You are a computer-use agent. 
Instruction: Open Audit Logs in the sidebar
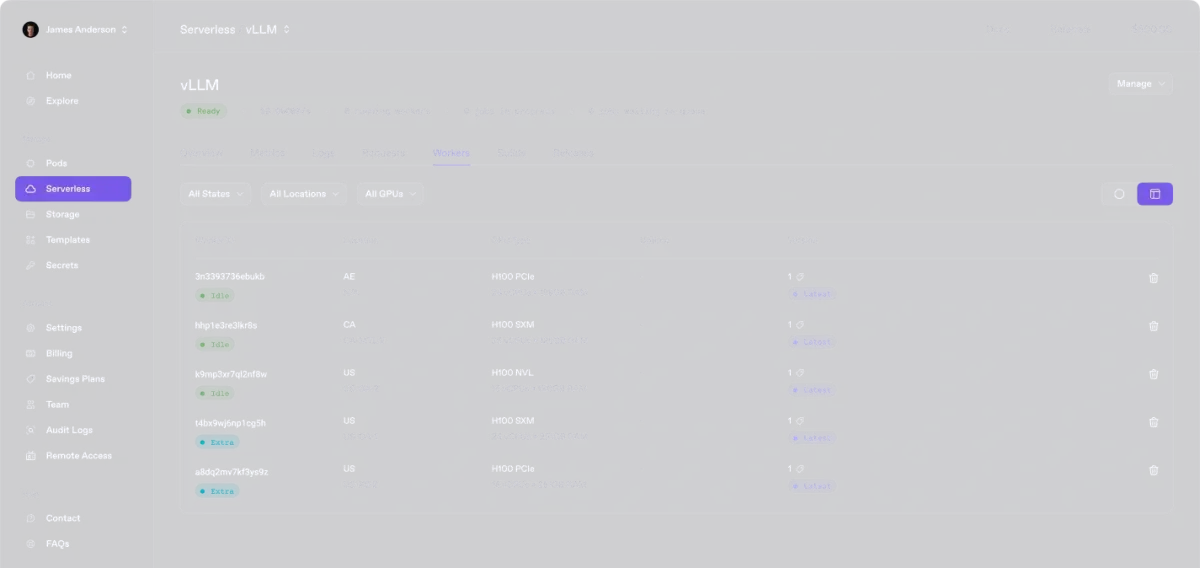pos(73,430)
